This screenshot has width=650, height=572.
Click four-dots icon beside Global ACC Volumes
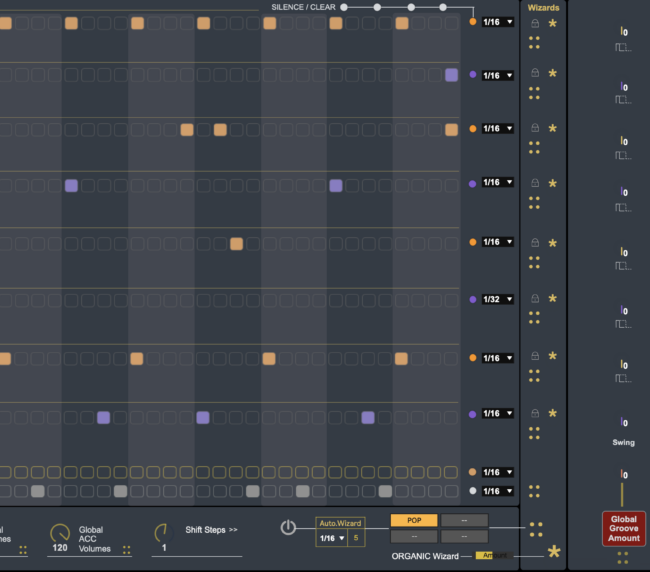[x=126, y=550]
